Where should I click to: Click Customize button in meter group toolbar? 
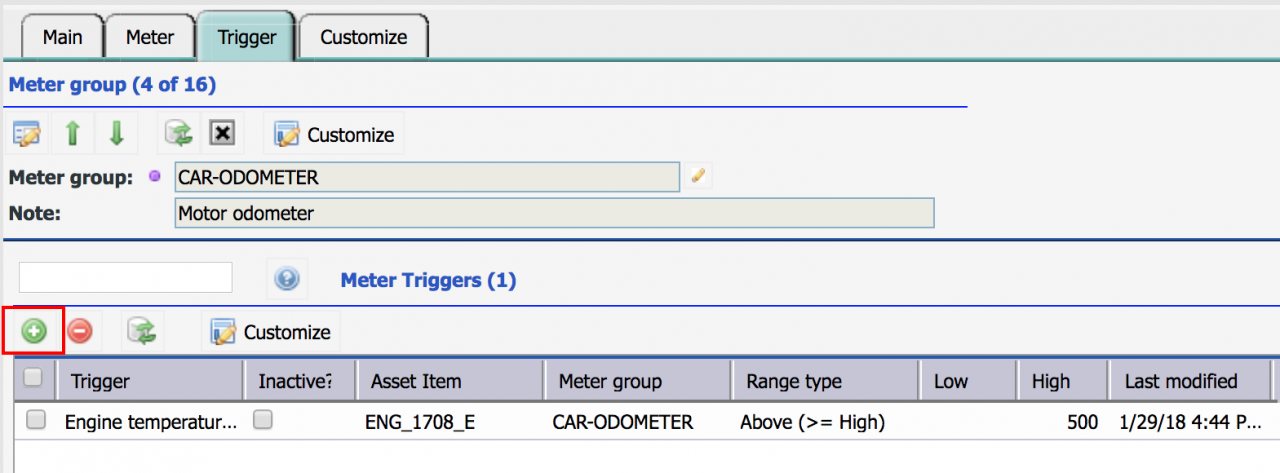tap(335, 134)
